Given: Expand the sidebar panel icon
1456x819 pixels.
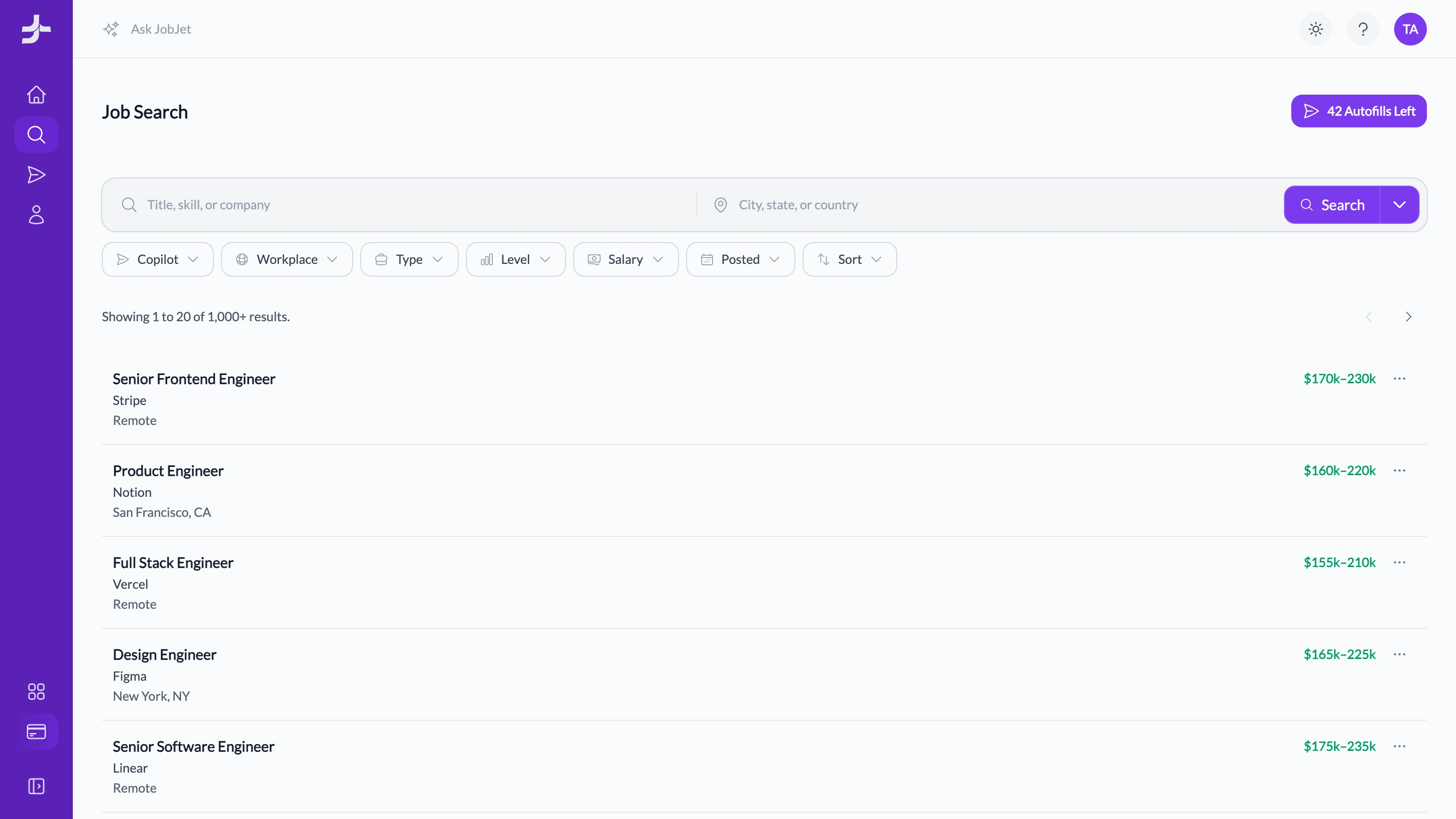Looking at the screenshot, I should (36, 786).
